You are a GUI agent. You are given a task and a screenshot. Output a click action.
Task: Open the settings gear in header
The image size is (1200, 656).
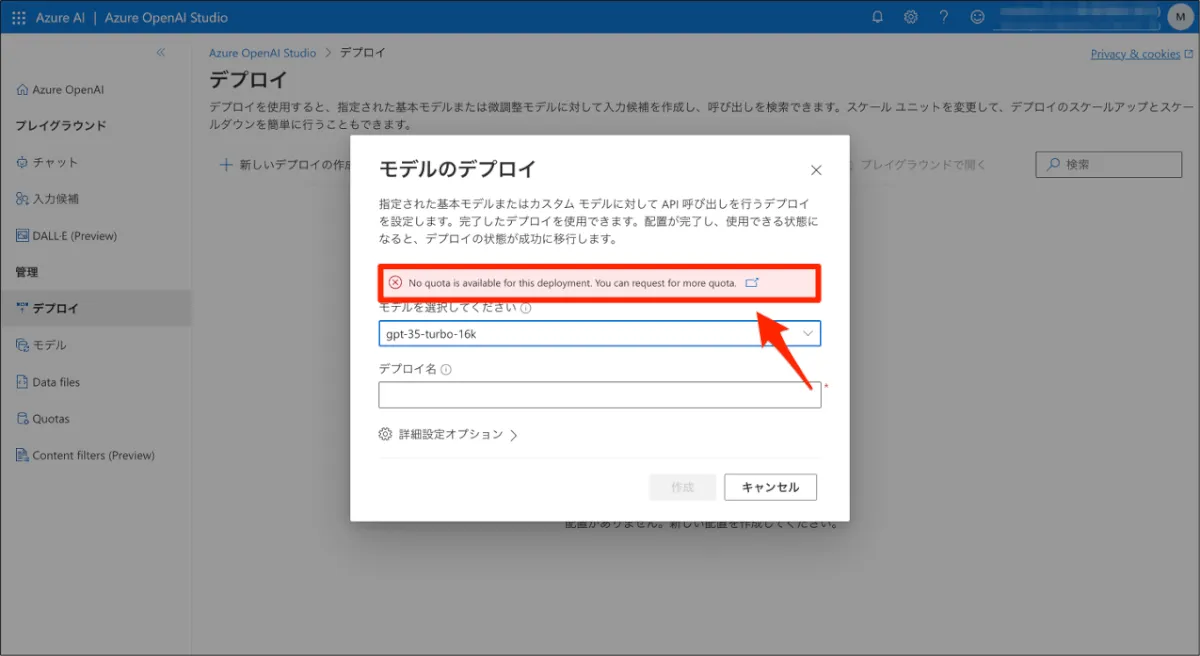click(x=910, y=17)
